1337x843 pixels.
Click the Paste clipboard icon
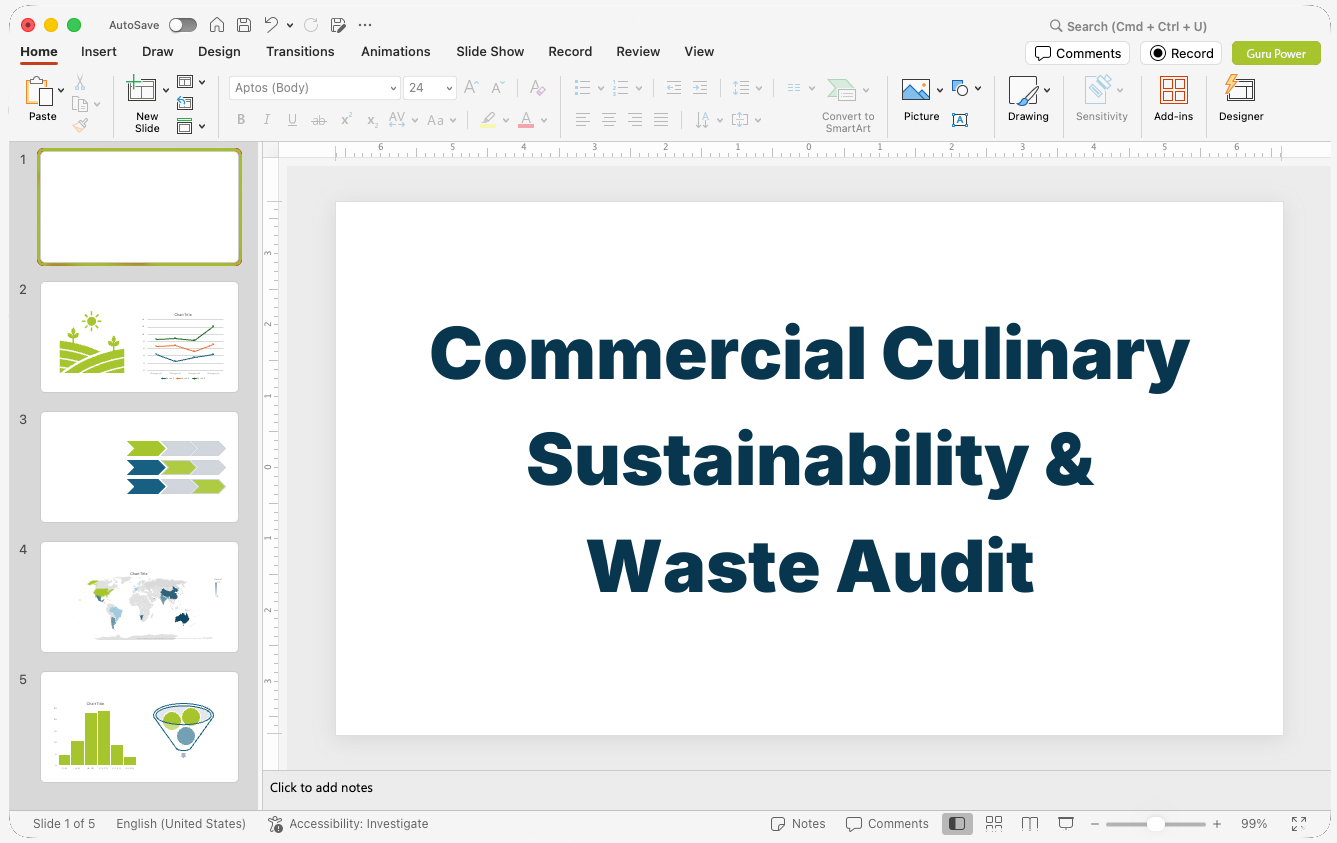39,92
